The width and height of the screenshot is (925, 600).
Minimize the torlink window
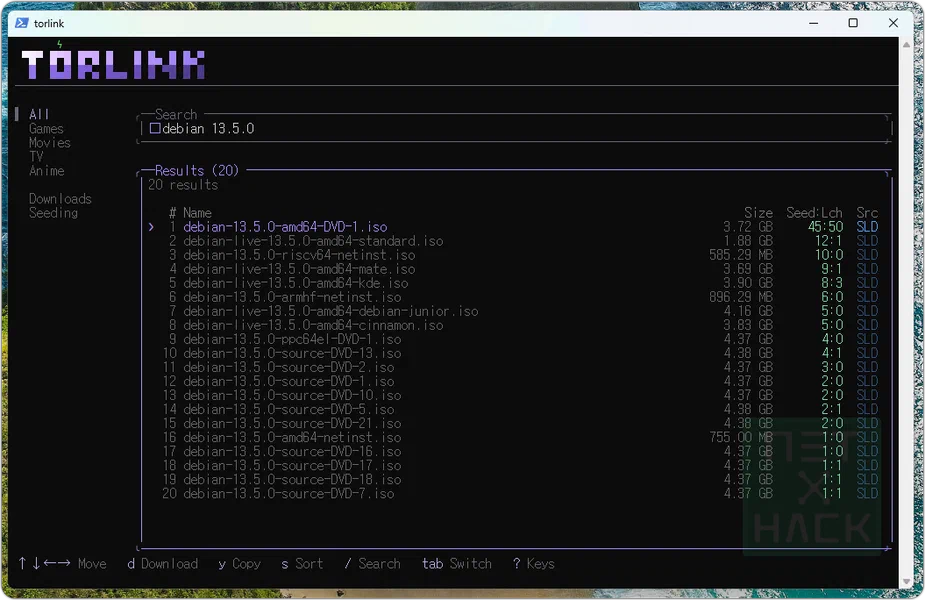814,23
